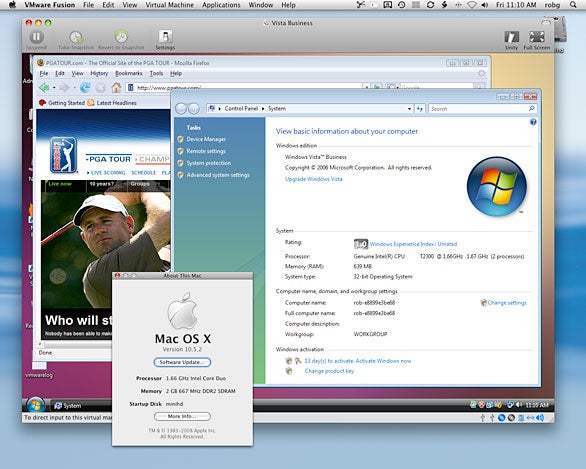Go back in Control Panel window
This screenshot has width=586, height=469.
(181, 108)
